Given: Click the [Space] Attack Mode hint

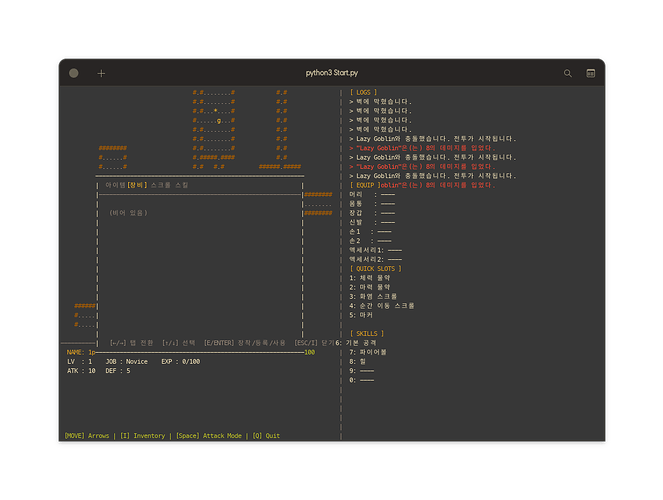Looking at the screenshot, I should (x=209, y=436).
